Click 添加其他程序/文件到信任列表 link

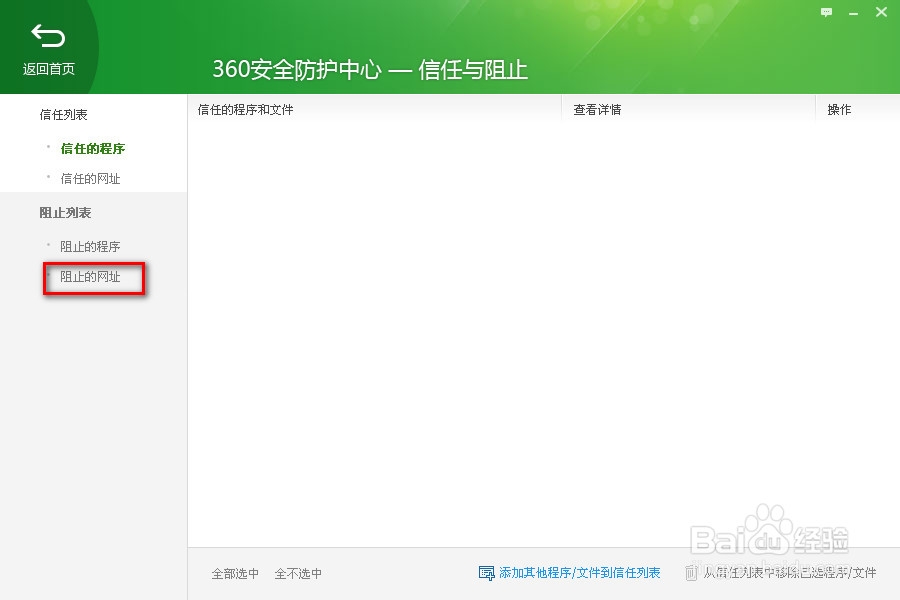(x=580, y=572)
